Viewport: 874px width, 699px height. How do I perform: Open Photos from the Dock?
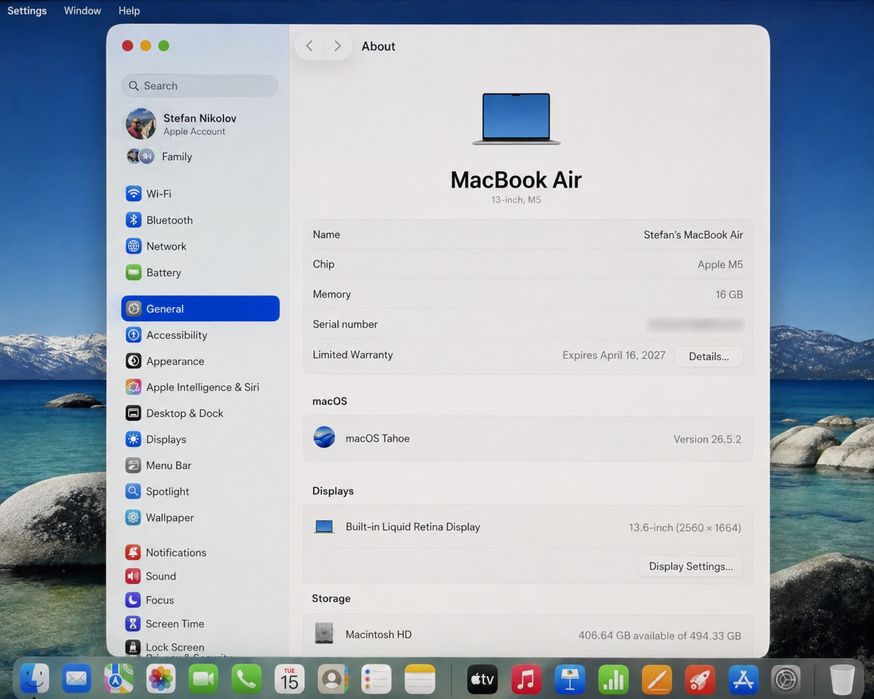[x=161, y=678]
